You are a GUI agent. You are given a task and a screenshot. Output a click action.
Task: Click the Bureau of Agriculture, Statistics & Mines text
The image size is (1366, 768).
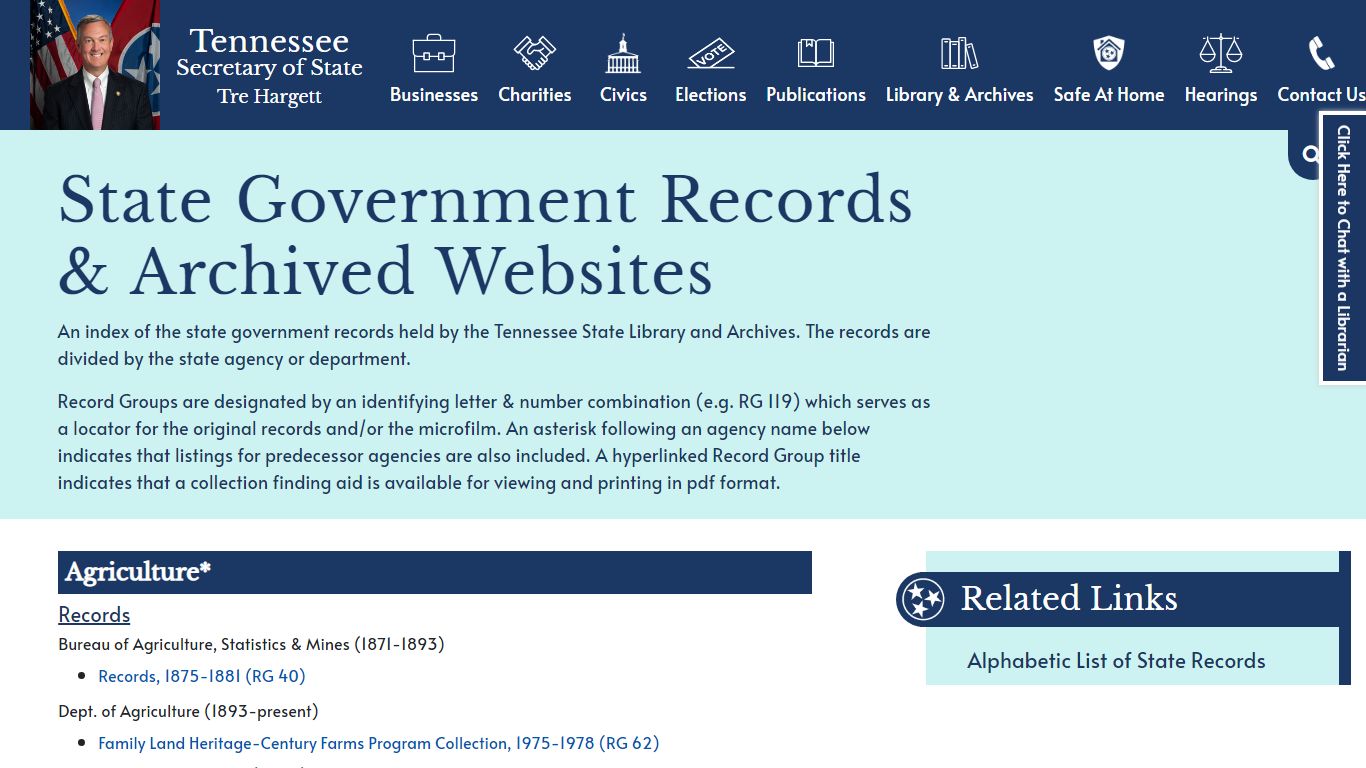pyautogui.click(x=251, y=644)
